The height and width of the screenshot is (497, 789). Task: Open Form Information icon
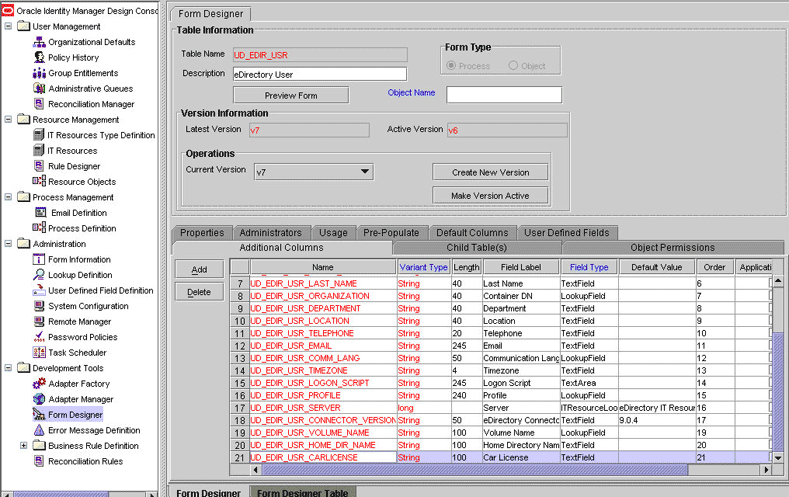39,259
